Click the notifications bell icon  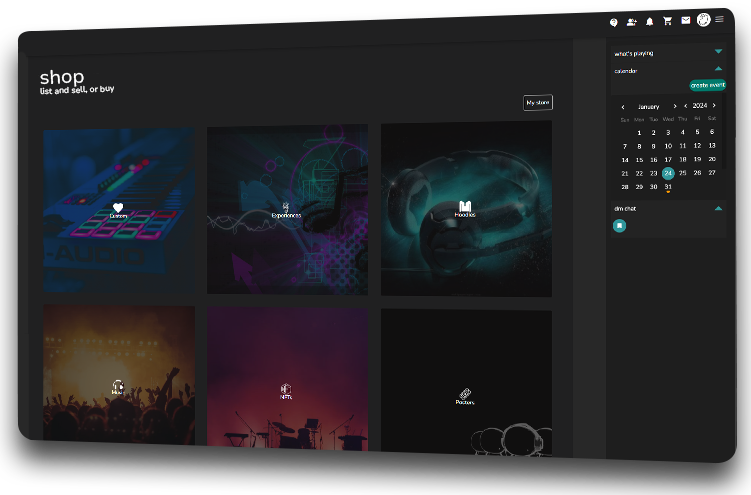click(649, 21)
